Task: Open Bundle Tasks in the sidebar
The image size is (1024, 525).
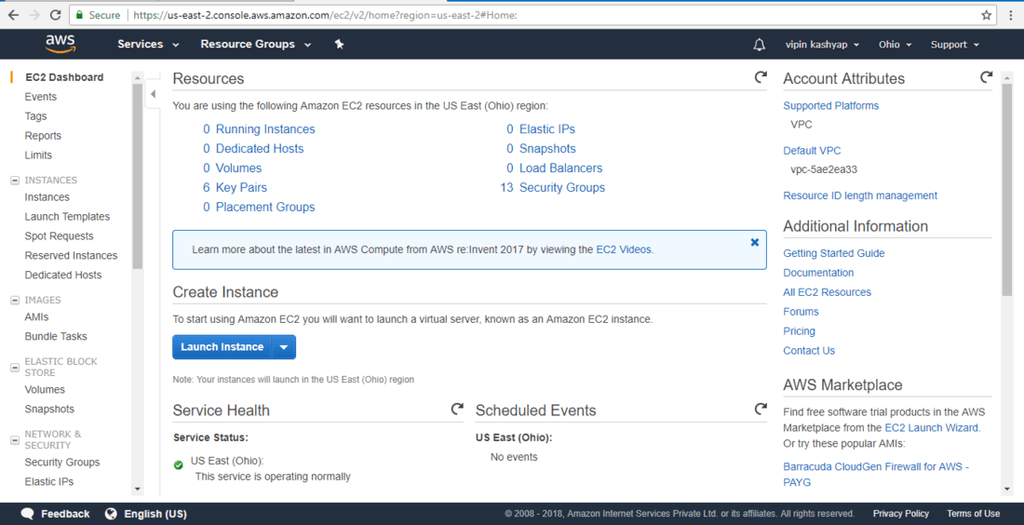Action: (56, 337)
